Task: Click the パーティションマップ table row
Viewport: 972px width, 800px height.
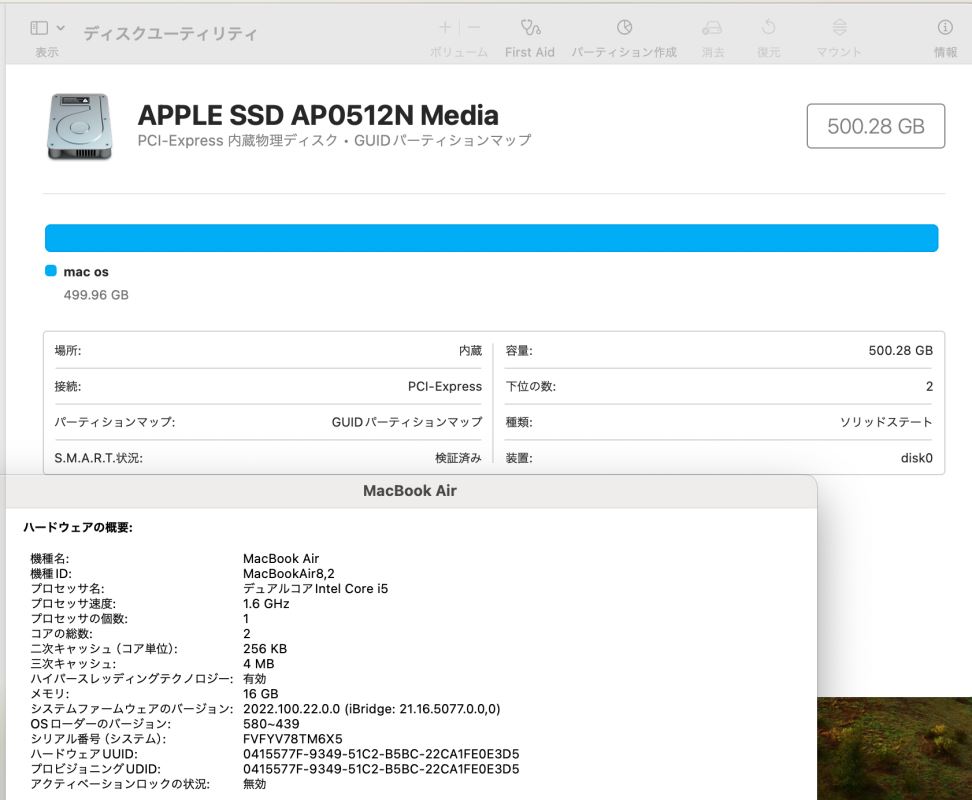Action: (x=267, y=422)
